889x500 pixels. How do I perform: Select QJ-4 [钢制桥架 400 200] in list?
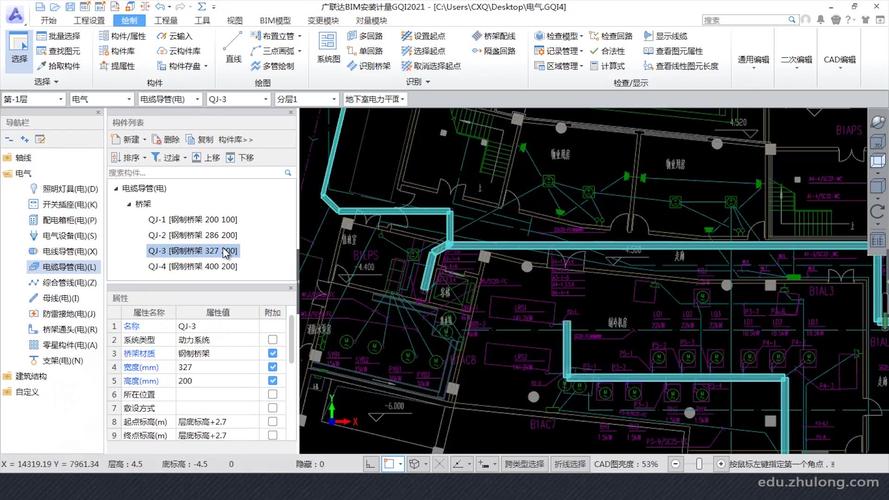click(x=193, y=266)
